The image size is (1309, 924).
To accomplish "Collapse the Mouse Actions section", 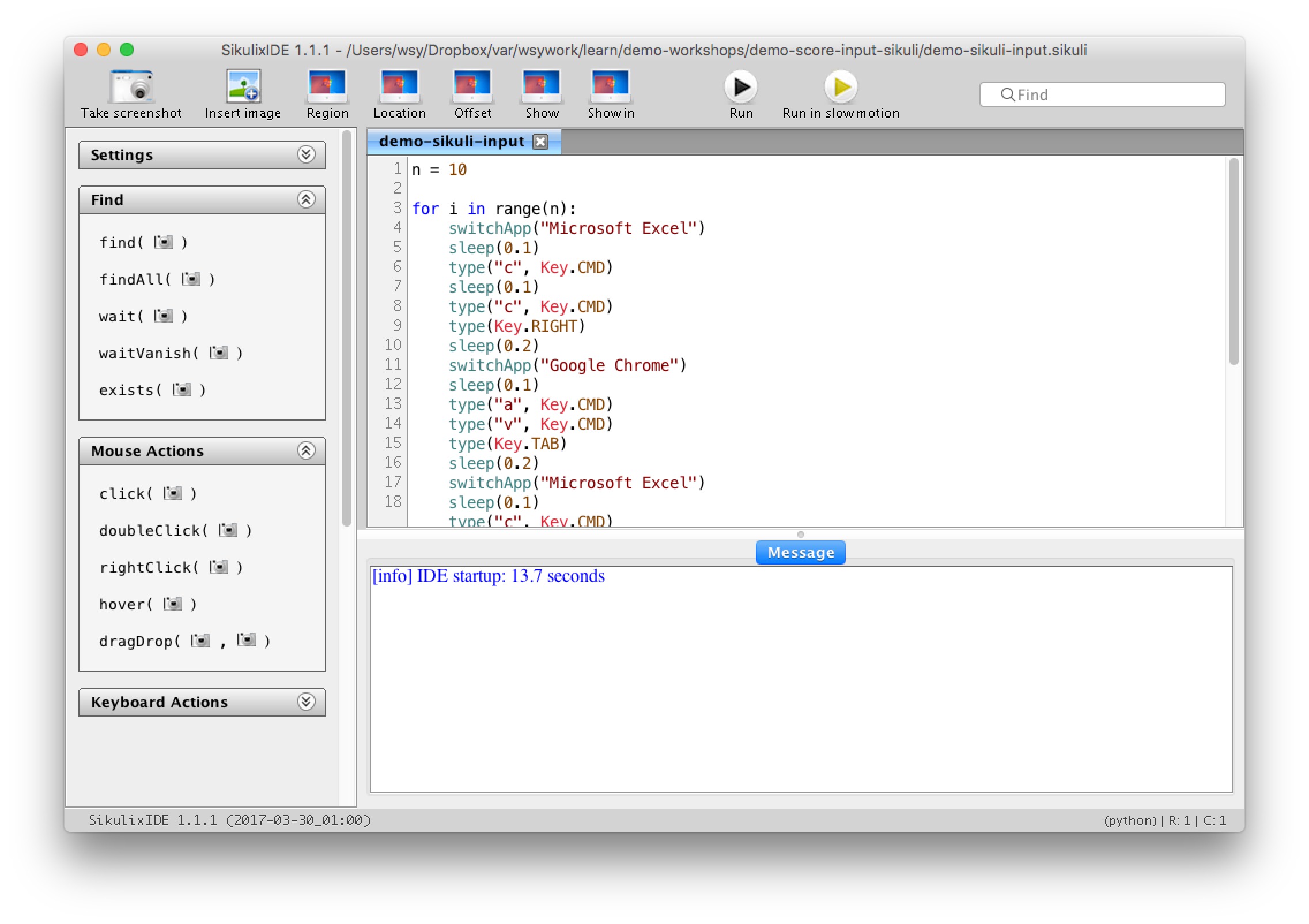I will (306, 450).
